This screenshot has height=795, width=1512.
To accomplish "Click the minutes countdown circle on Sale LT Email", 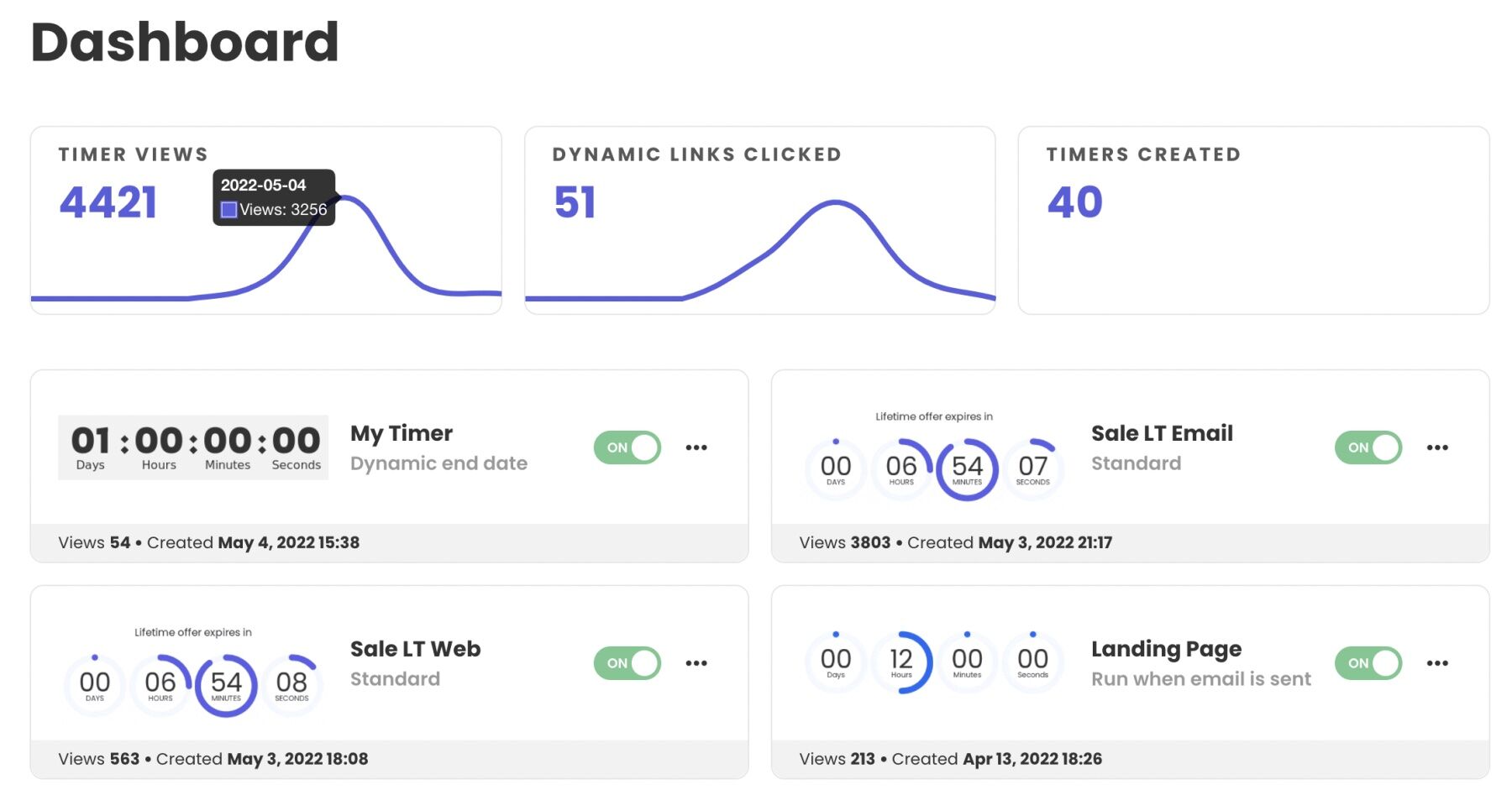I will (x=967, y=468).
